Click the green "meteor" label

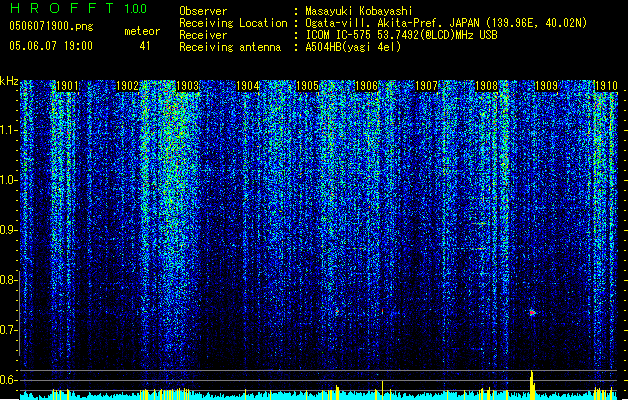(142, 31)
